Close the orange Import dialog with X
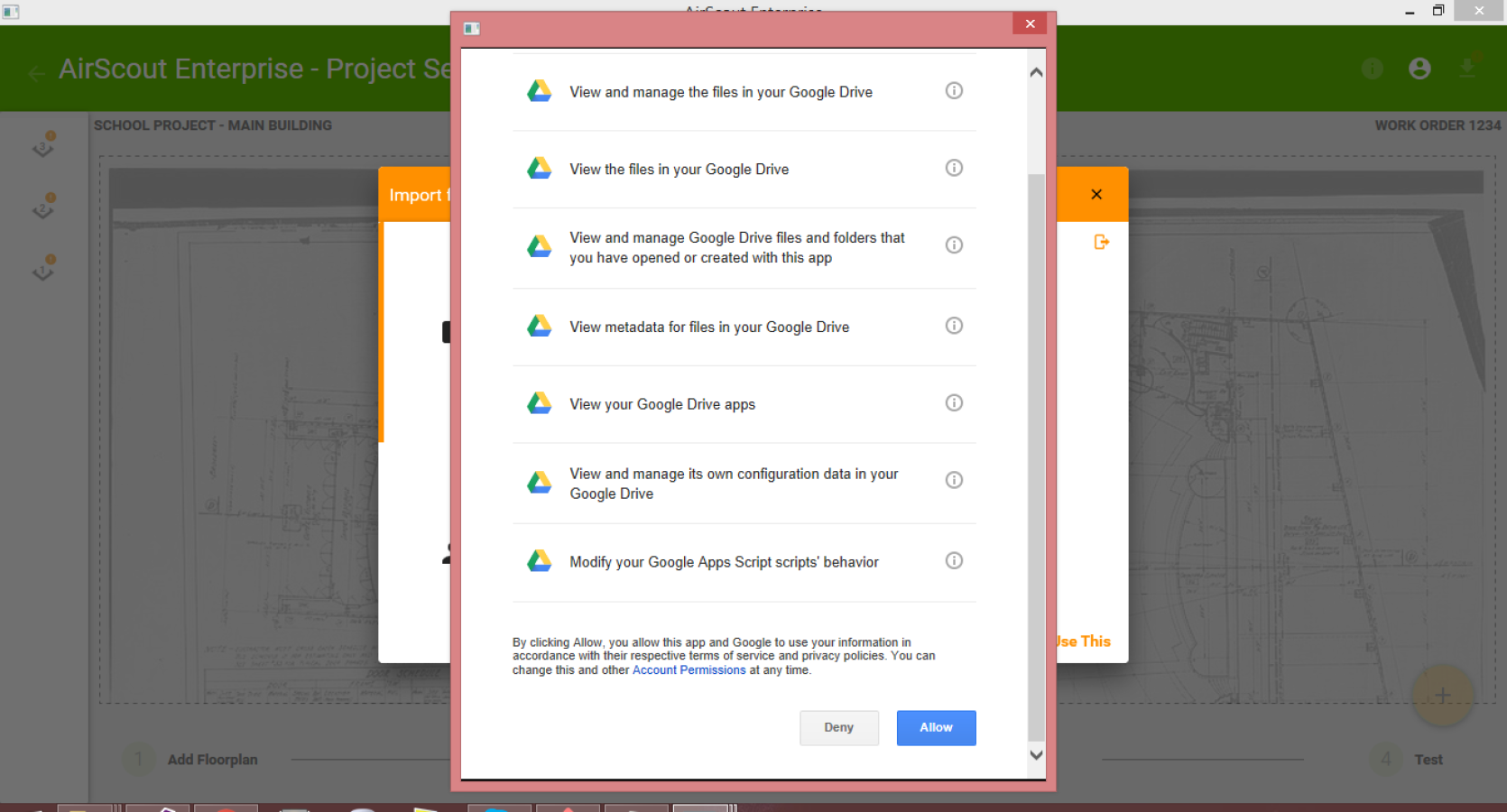 point(1096,194)
